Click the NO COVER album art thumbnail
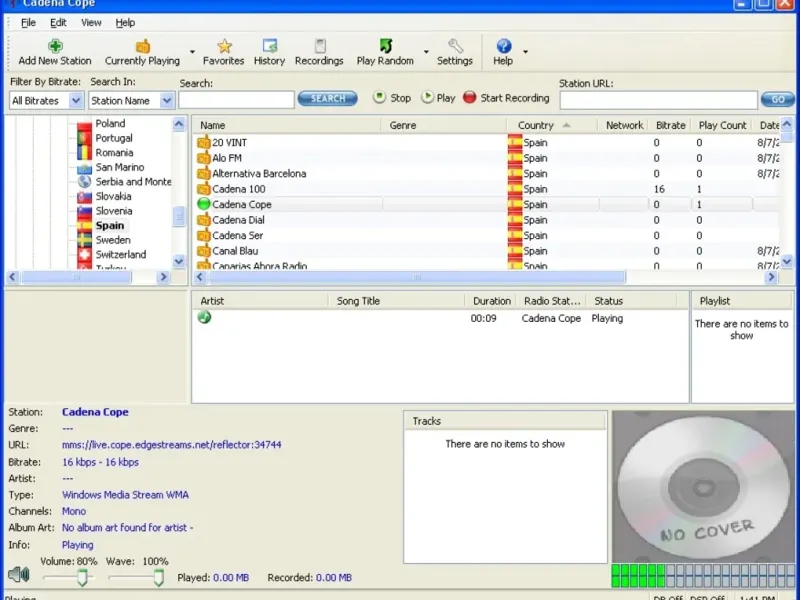800x600 pixels. (703, 486)
